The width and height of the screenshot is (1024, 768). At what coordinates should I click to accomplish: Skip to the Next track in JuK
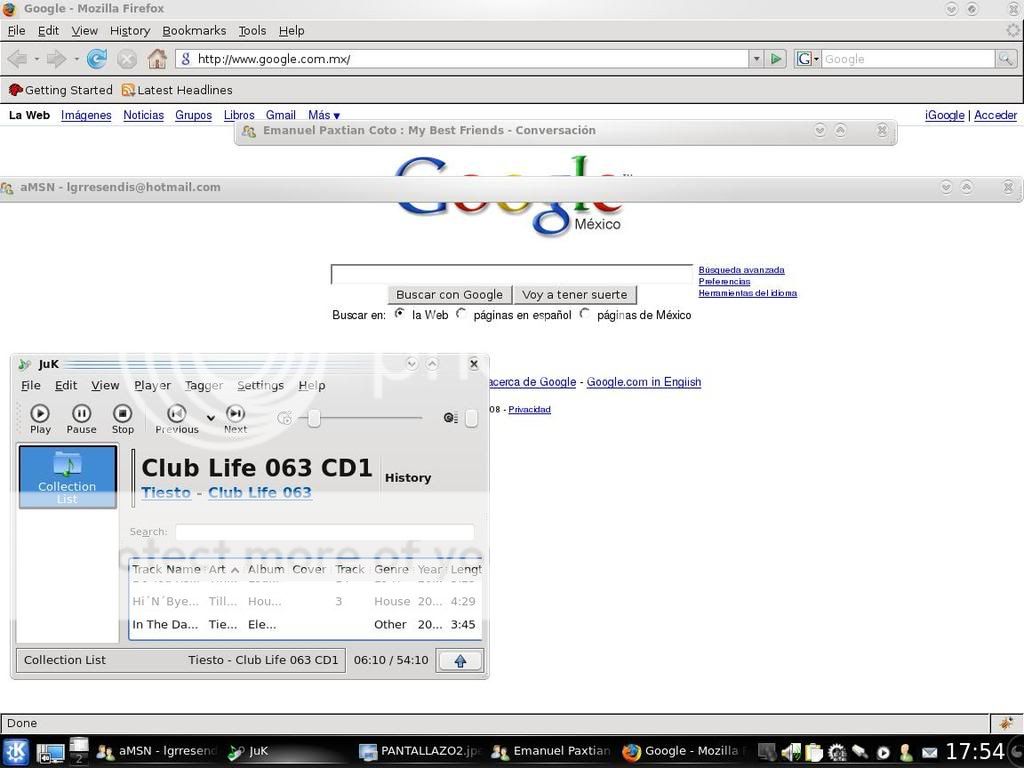[235, 418]
